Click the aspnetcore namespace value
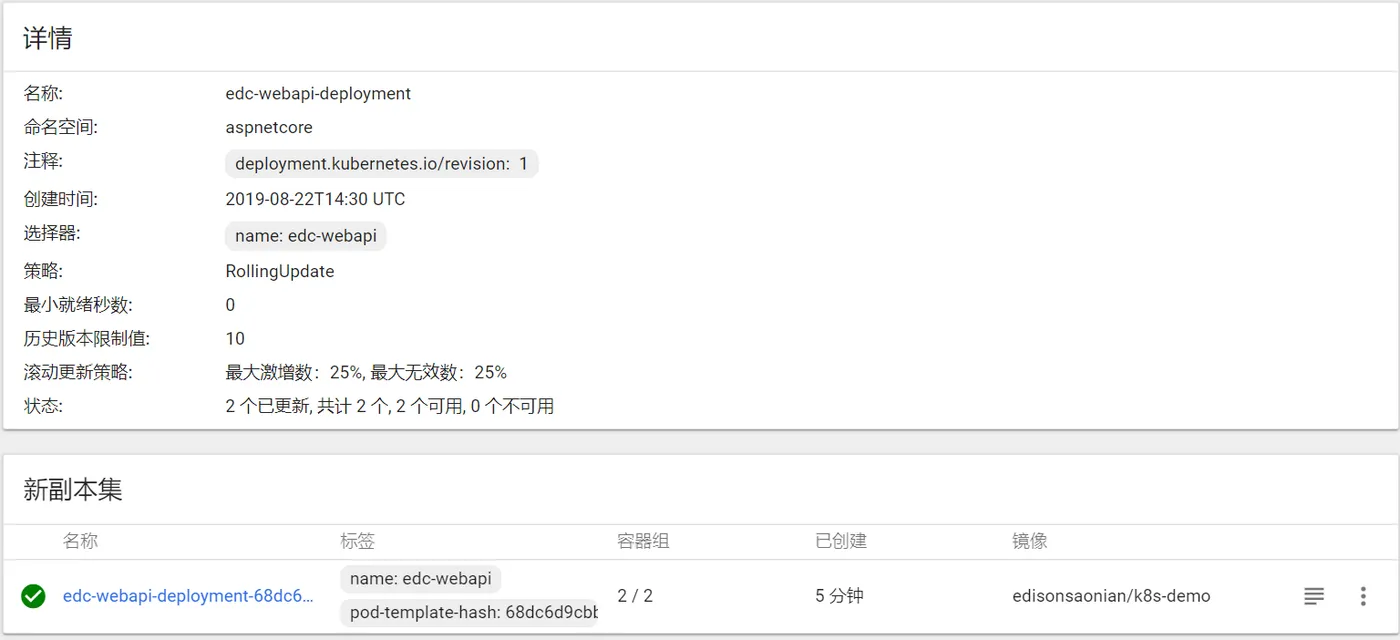 (x=269, y=127)
